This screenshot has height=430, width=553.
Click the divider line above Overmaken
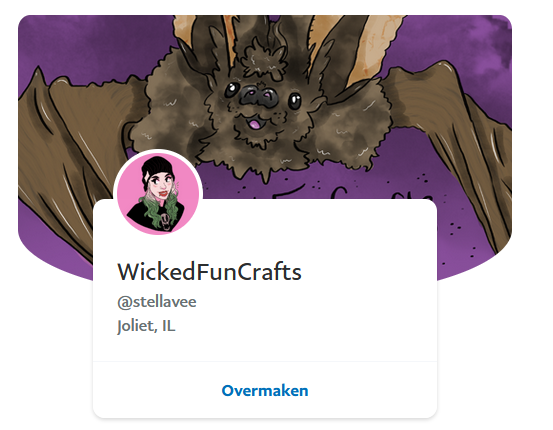pos(265,362)
